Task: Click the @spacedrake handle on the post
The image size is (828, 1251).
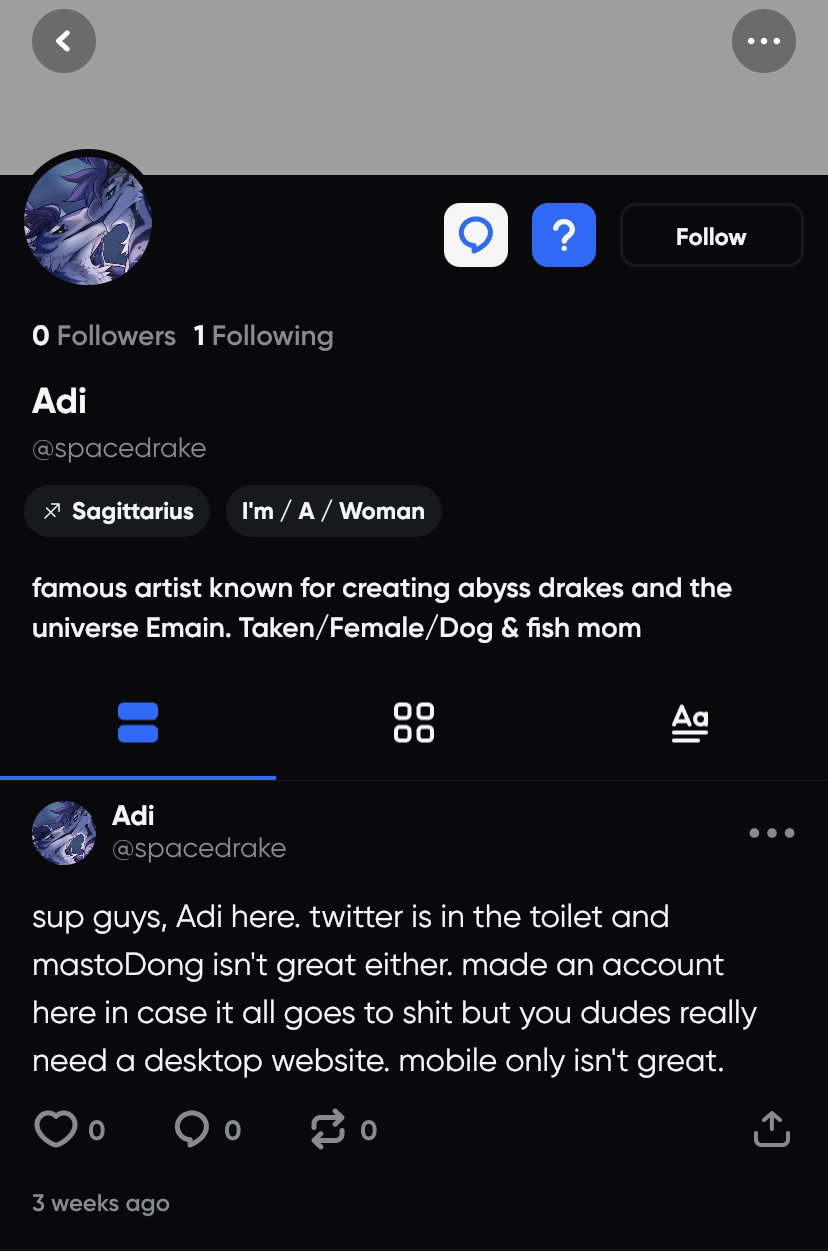Action: (x=199, y=848)
